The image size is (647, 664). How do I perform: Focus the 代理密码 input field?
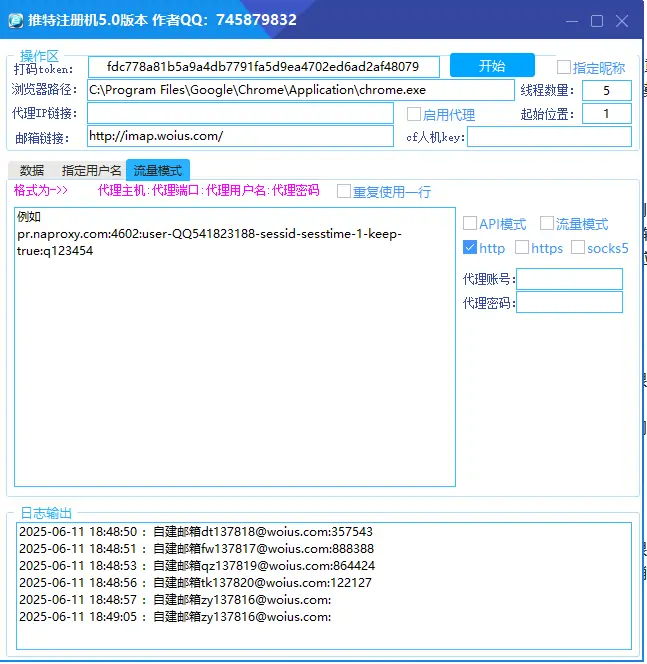(x=569, y=302)
